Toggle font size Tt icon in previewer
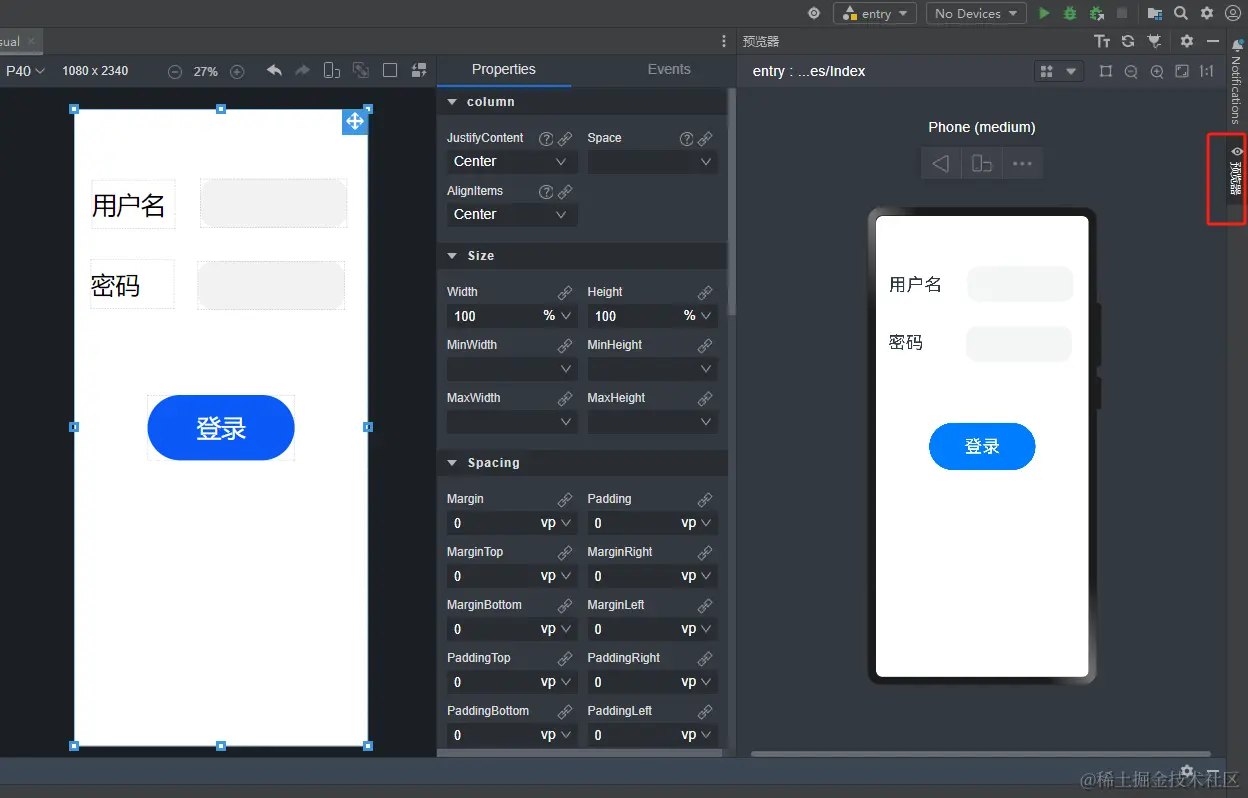Image resolution: width=1248 pixels, height=798 pixels. (1102, 41)
